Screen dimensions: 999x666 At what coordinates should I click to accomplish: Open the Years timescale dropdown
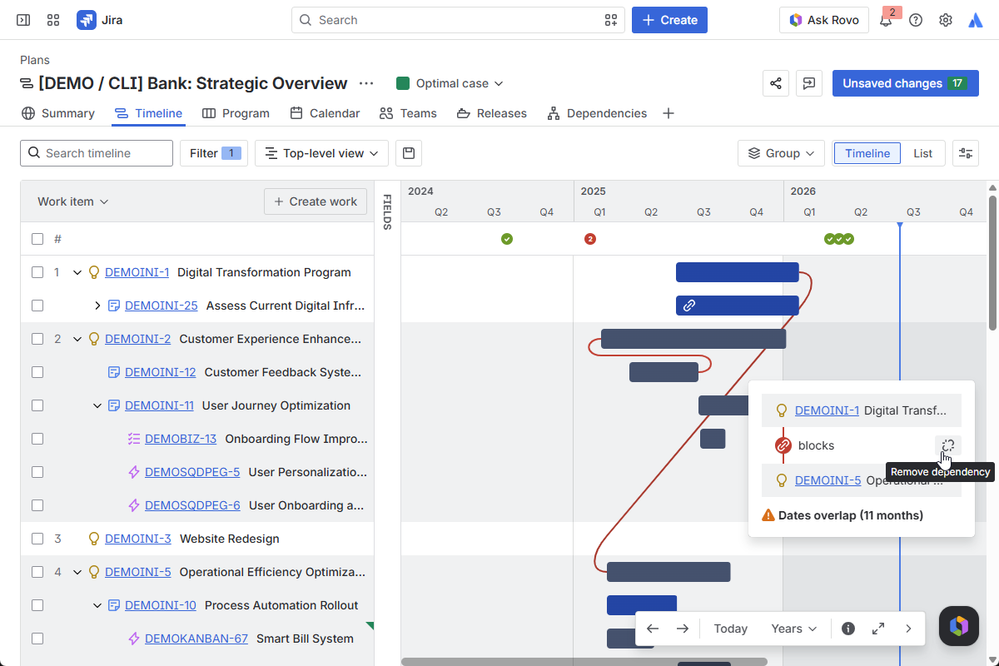pos(793,628)
